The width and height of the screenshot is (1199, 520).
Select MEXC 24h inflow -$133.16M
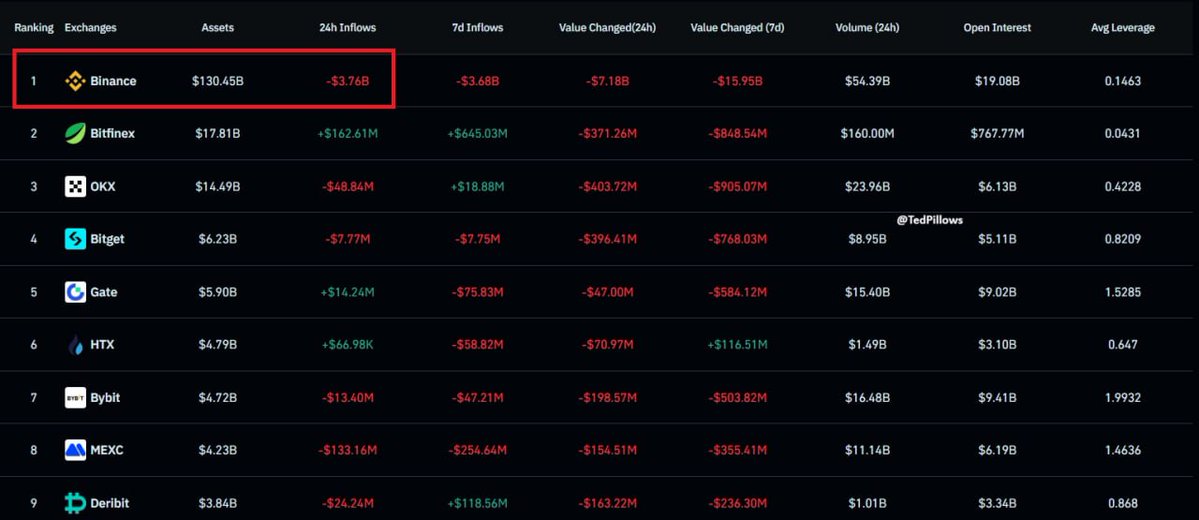(x=347, y=450)
